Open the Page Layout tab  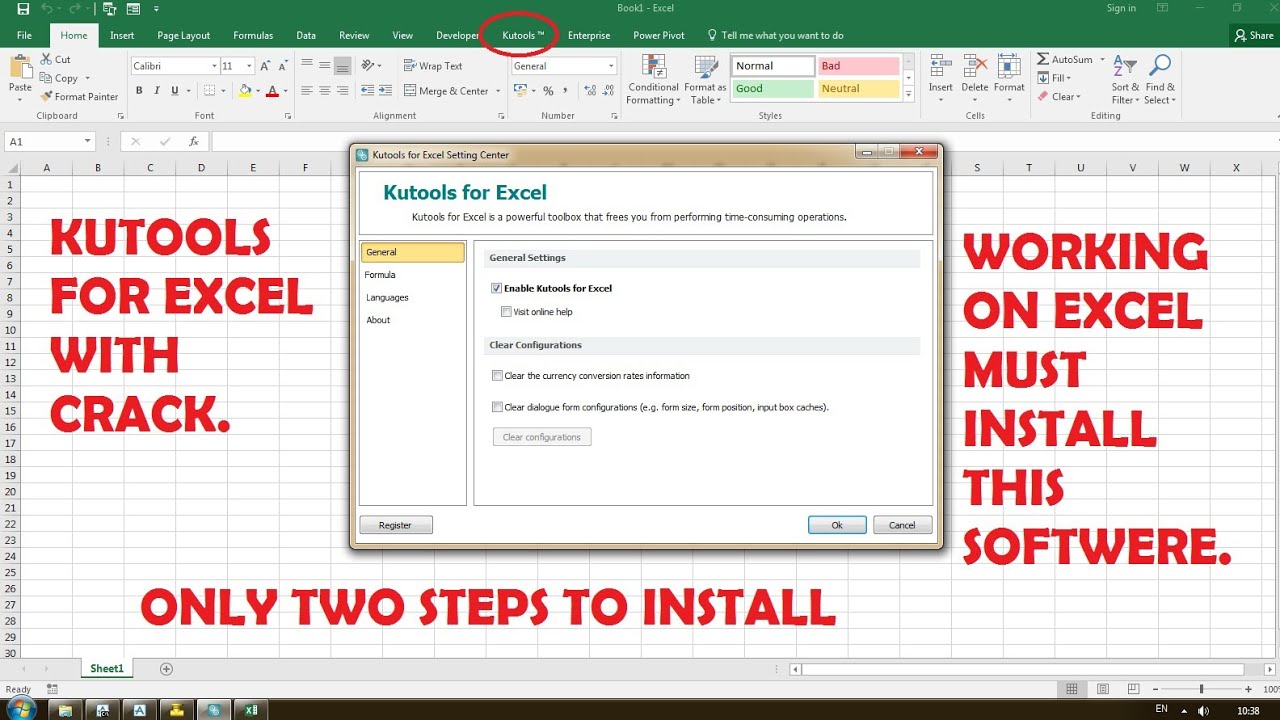point(184,35)
